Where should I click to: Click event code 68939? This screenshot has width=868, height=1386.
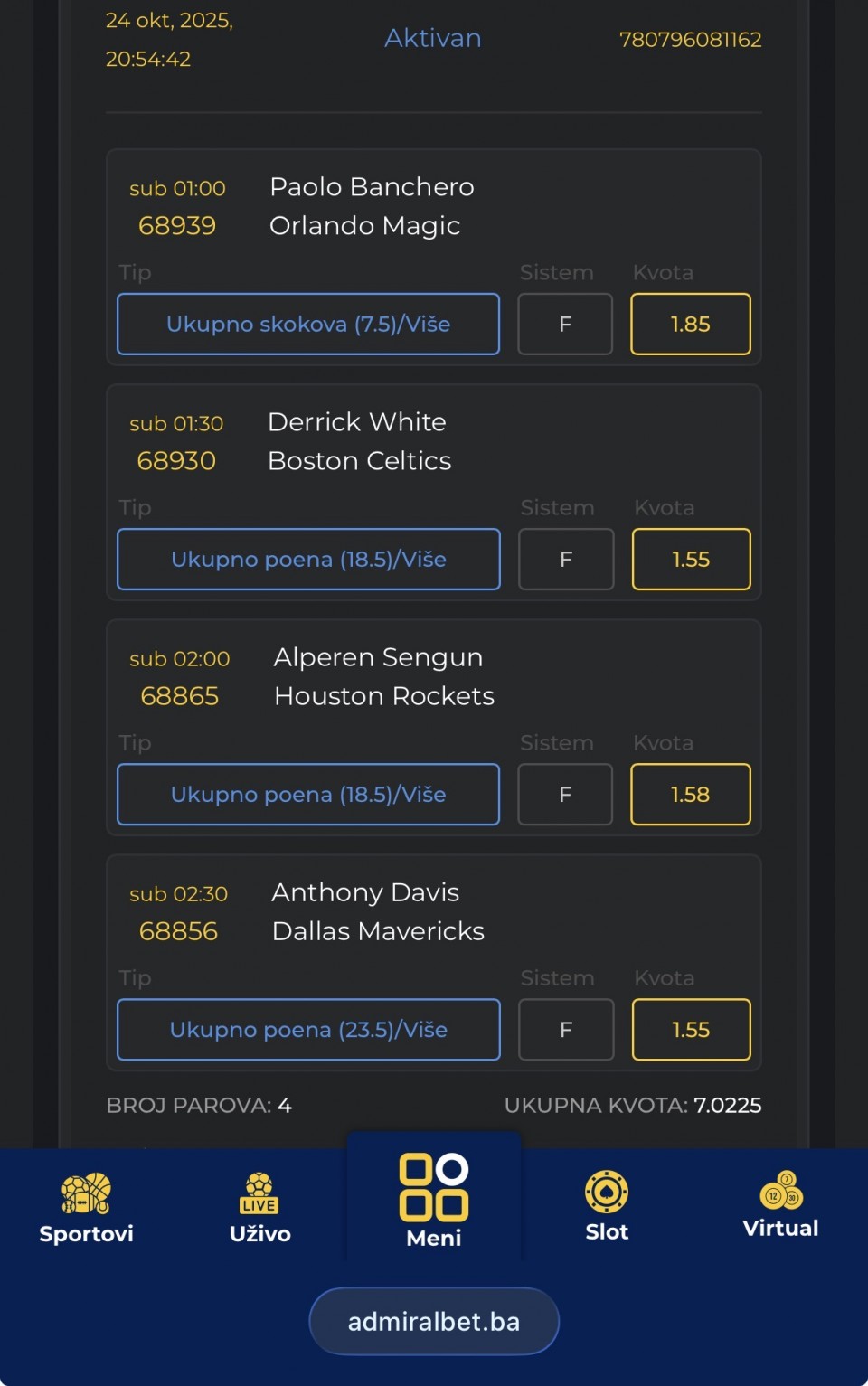[177, 226]
